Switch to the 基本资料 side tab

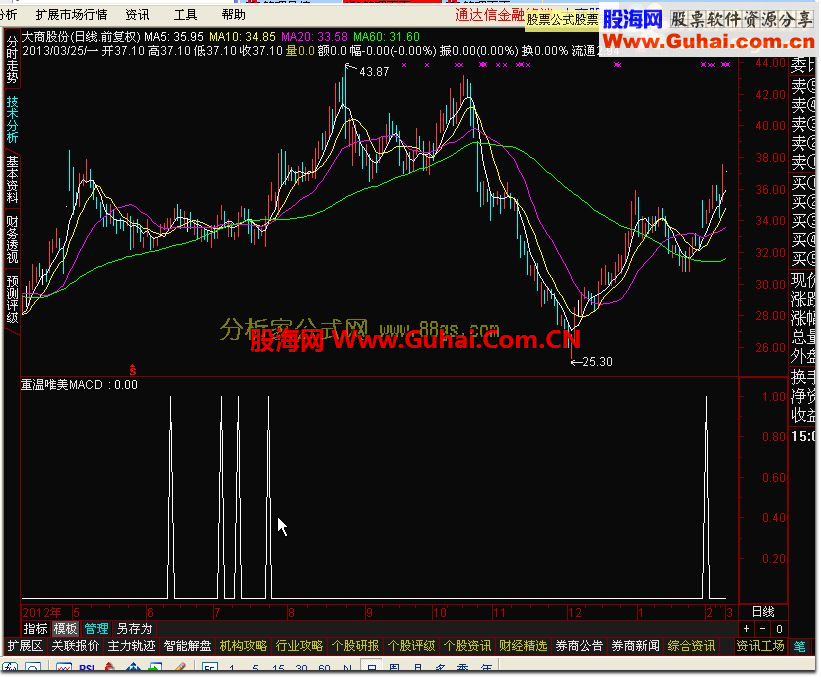(x=12, y=180)
